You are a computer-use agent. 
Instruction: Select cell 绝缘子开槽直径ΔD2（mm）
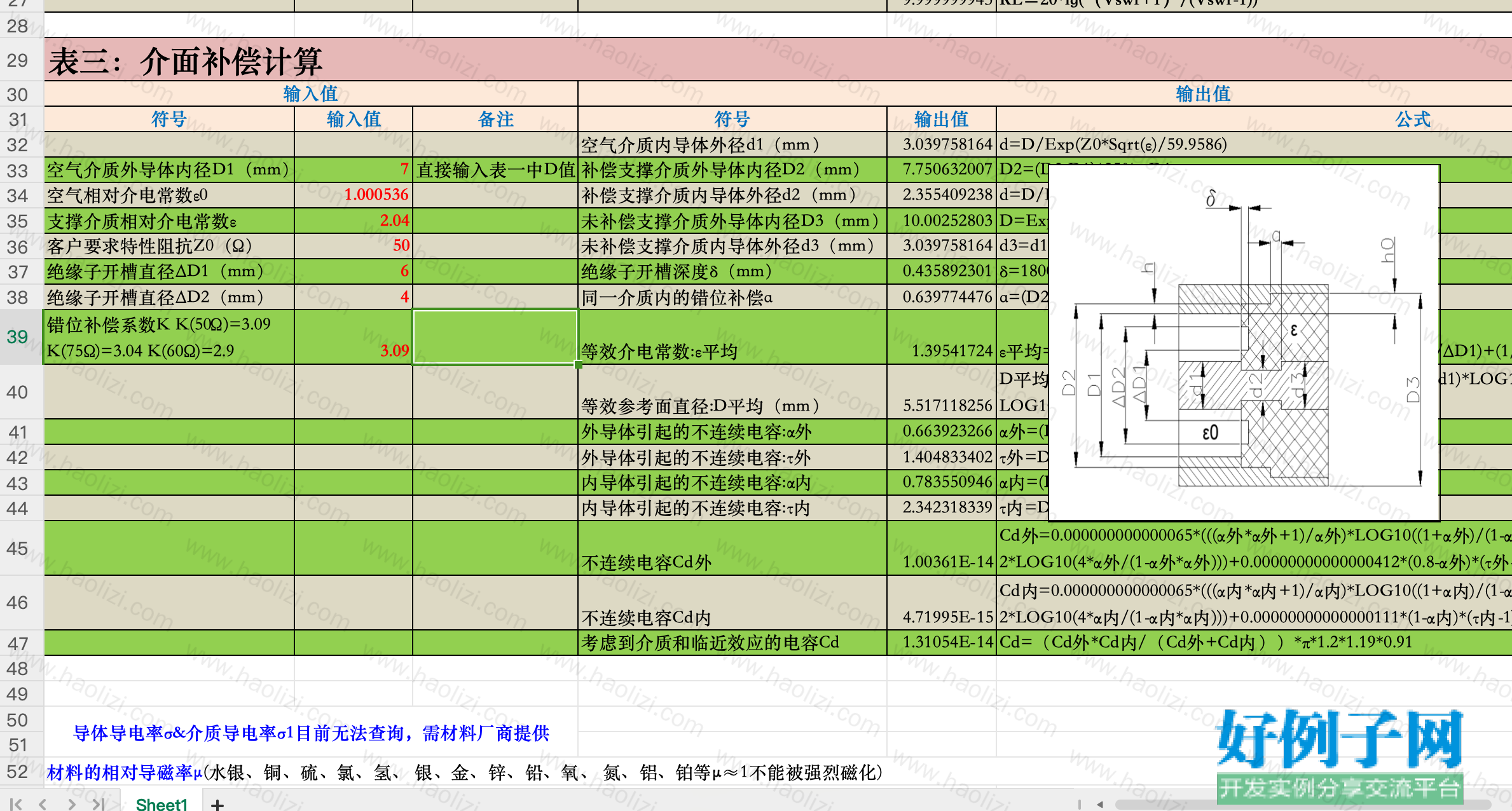tap(169, 297)
